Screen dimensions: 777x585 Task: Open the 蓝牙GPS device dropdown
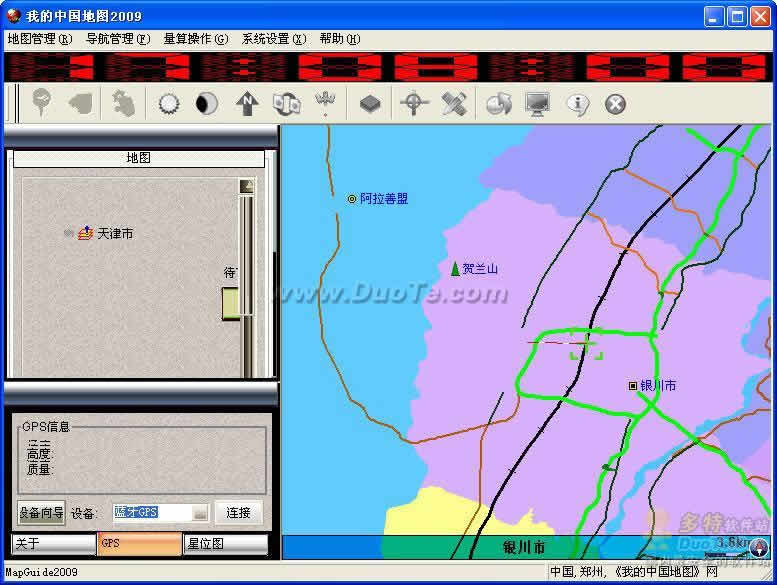coord(200,513)
